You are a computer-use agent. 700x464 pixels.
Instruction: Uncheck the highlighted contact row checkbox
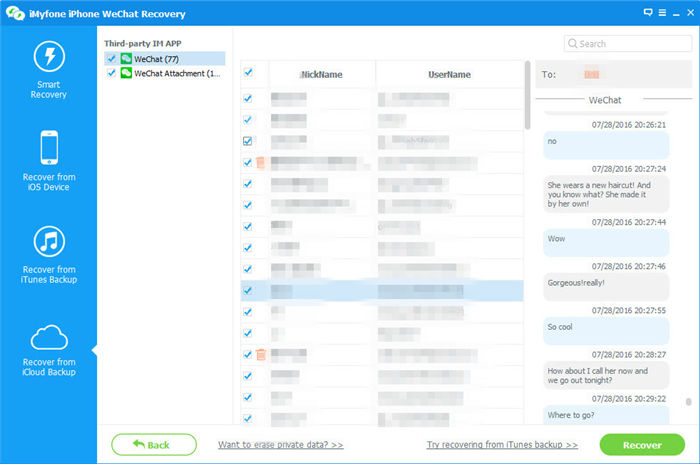point(247,290)
